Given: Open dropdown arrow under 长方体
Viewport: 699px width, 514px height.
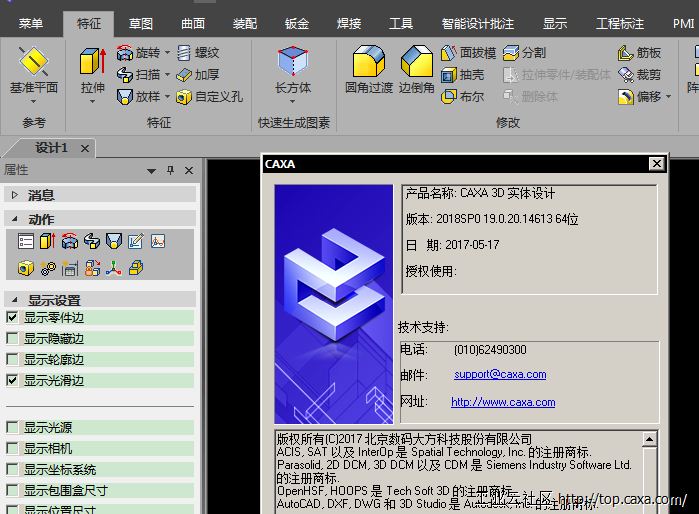Looking at the screenshot, I should point(293,102).
